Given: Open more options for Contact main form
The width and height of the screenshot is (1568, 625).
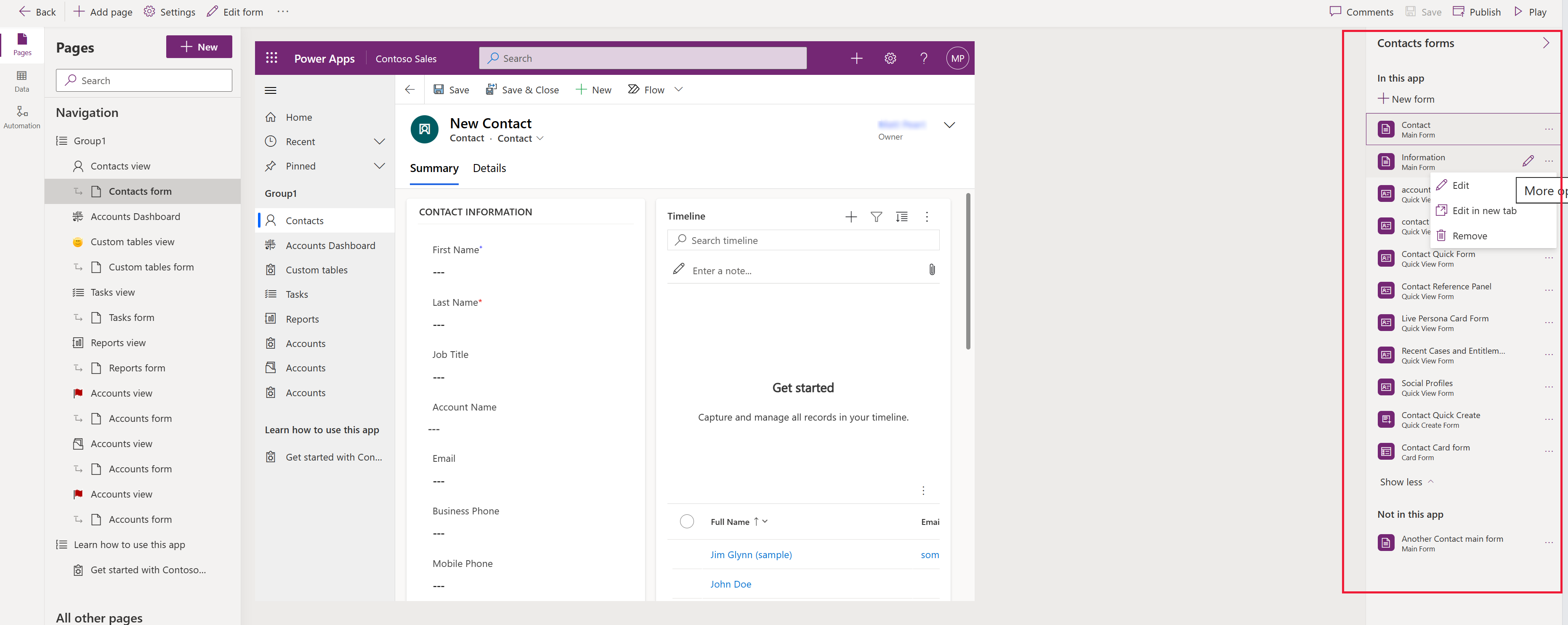Looking at the screenshot, I should tap(1549, 129).
